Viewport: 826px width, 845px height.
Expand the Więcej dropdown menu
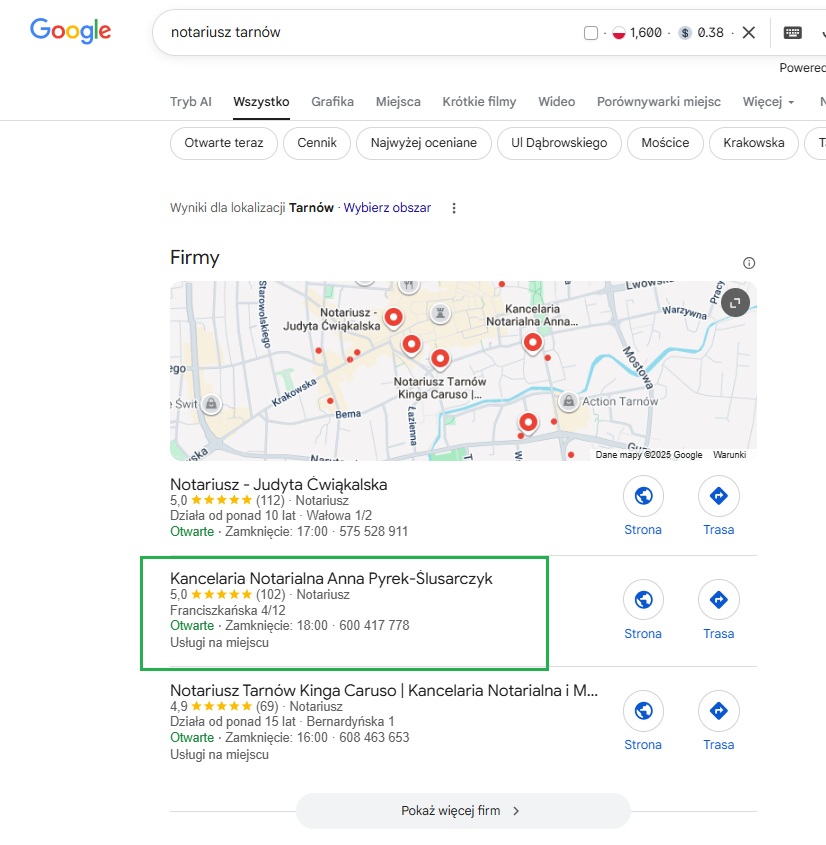[768, 102]
